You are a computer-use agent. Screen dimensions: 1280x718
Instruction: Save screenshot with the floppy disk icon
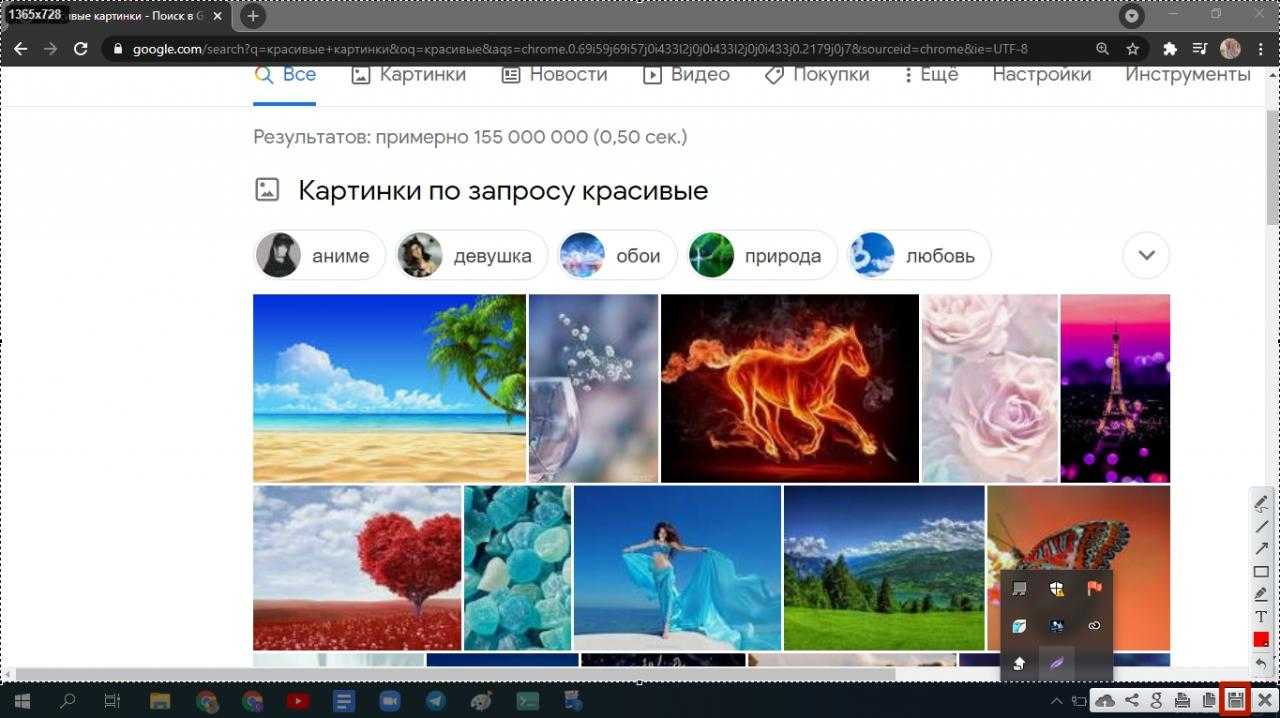(1235, 700)
